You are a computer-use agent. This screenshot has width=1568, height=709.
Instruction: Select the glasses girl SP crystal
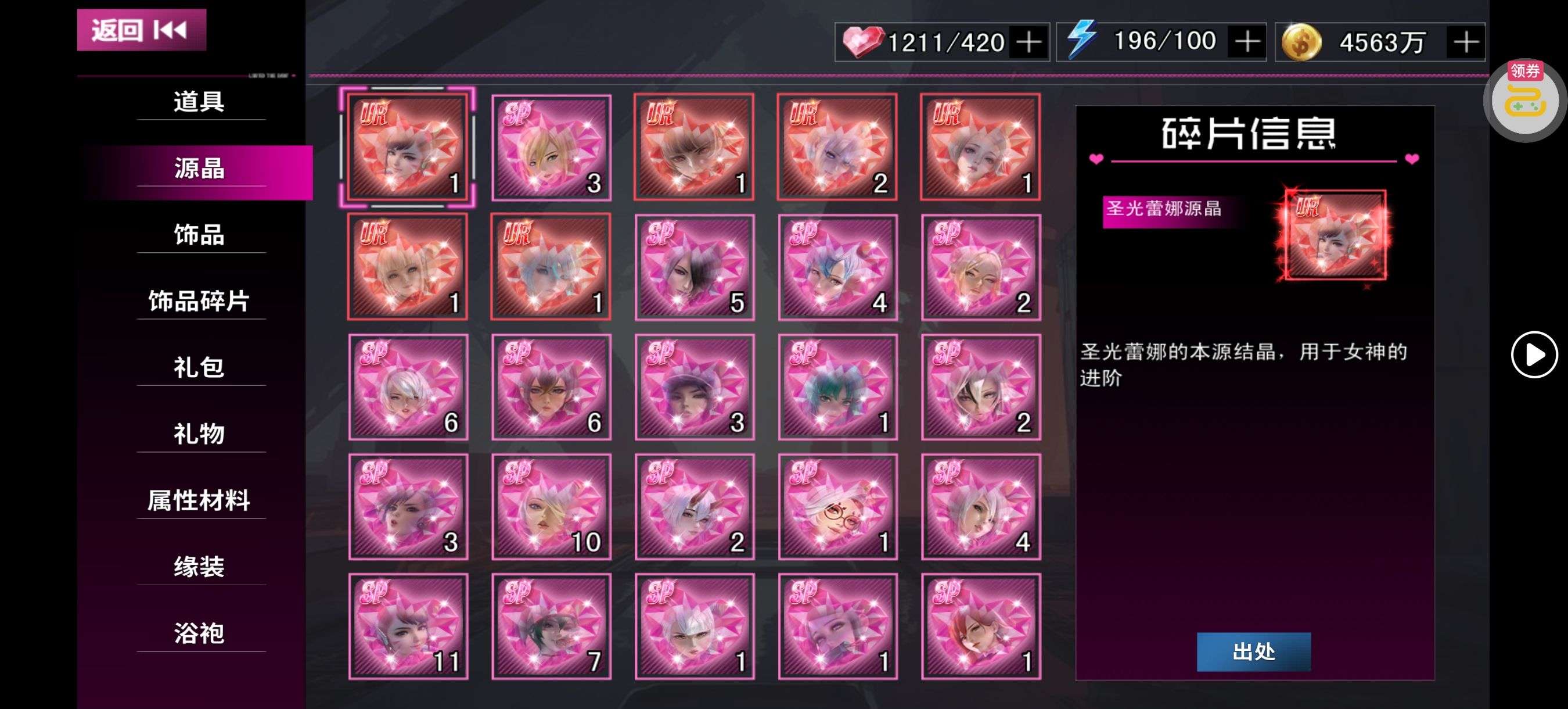click(x=837, y=507)
